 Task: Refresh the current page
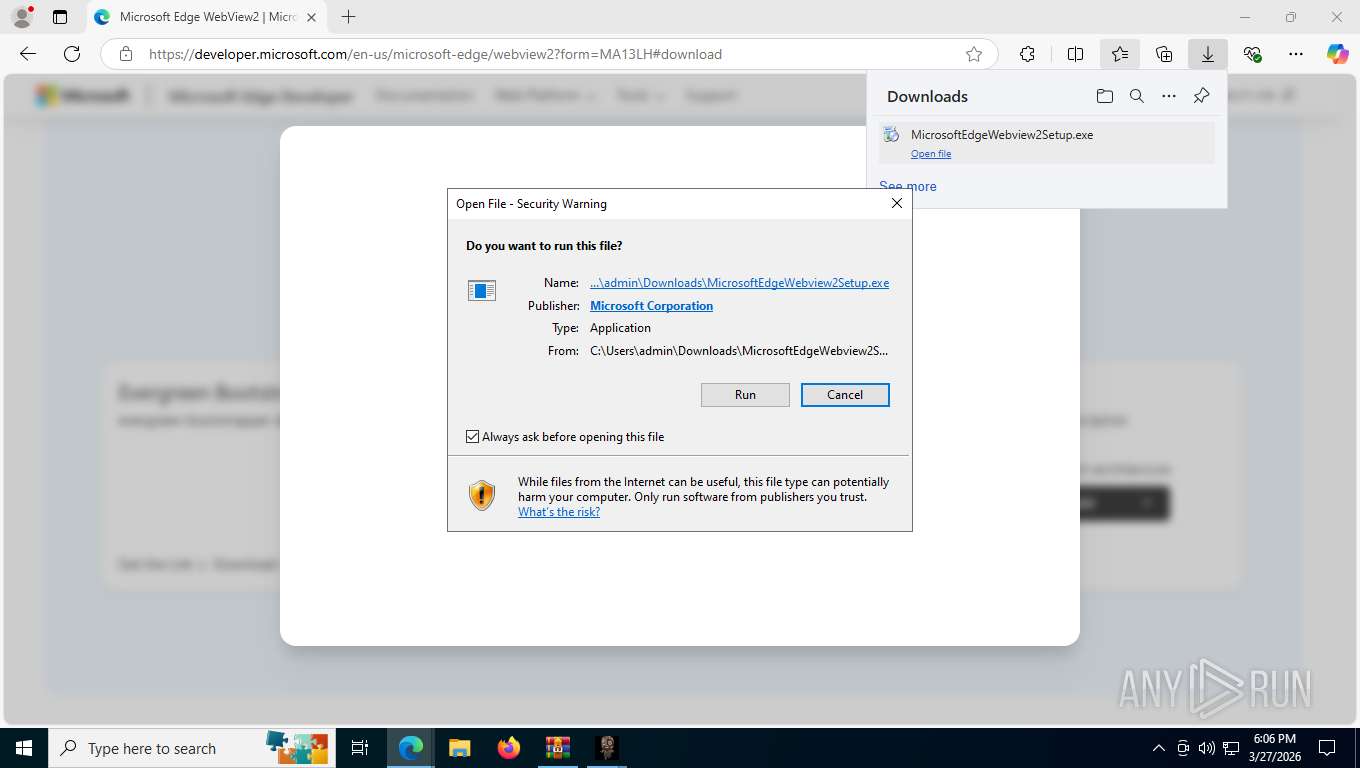72,54
